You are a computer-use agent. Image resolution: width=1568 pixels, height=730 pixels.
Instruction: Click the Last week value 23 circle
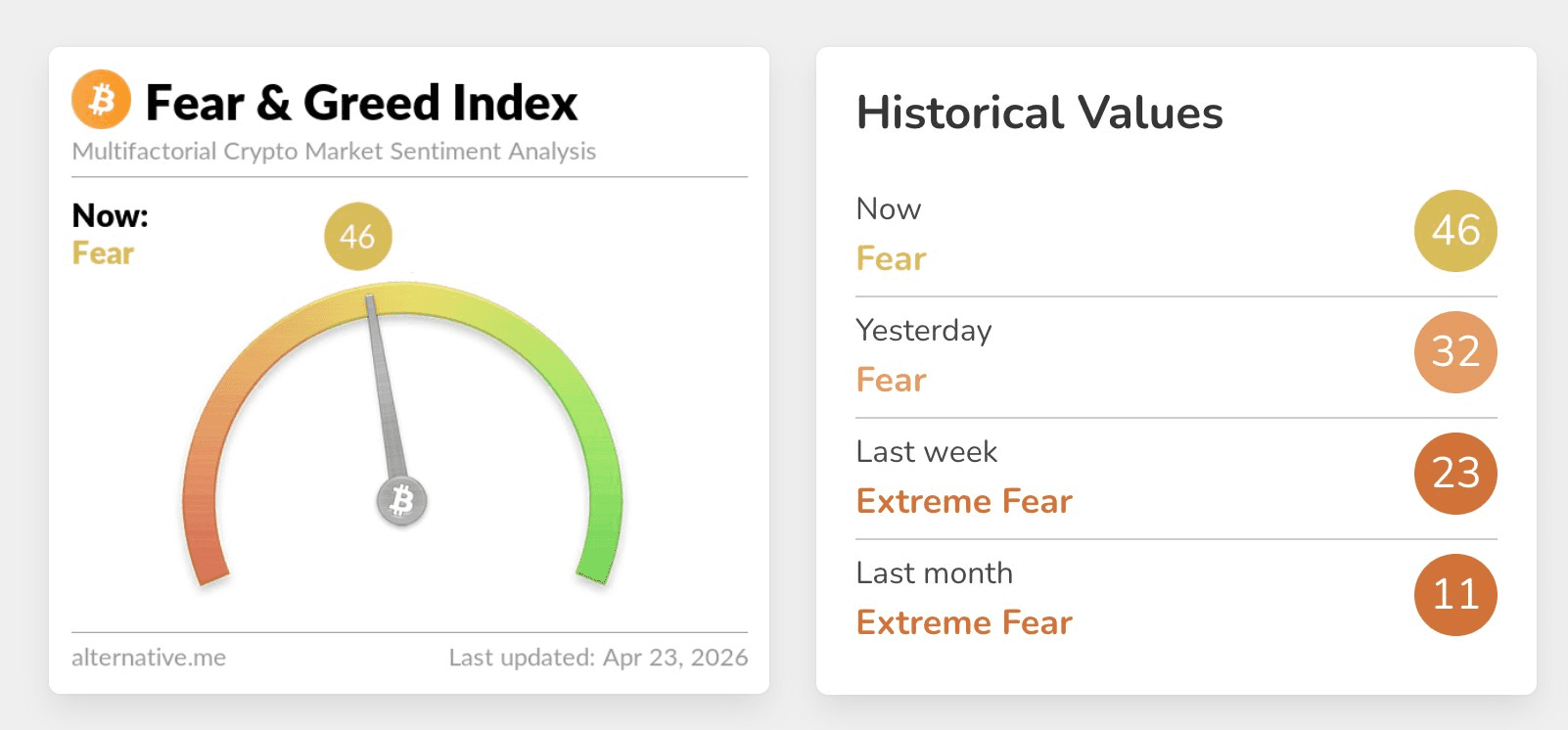1454,474
